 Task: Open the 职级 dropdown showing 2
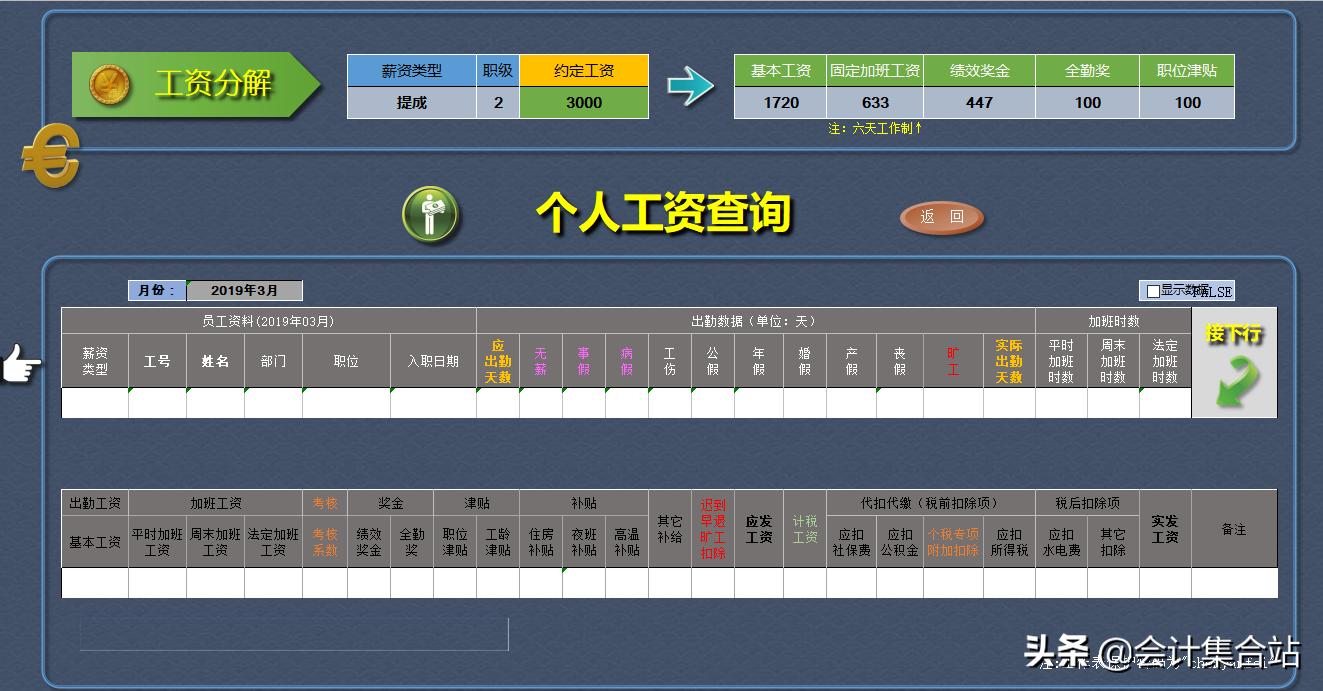pyautogui.click(x=497, y=103)
